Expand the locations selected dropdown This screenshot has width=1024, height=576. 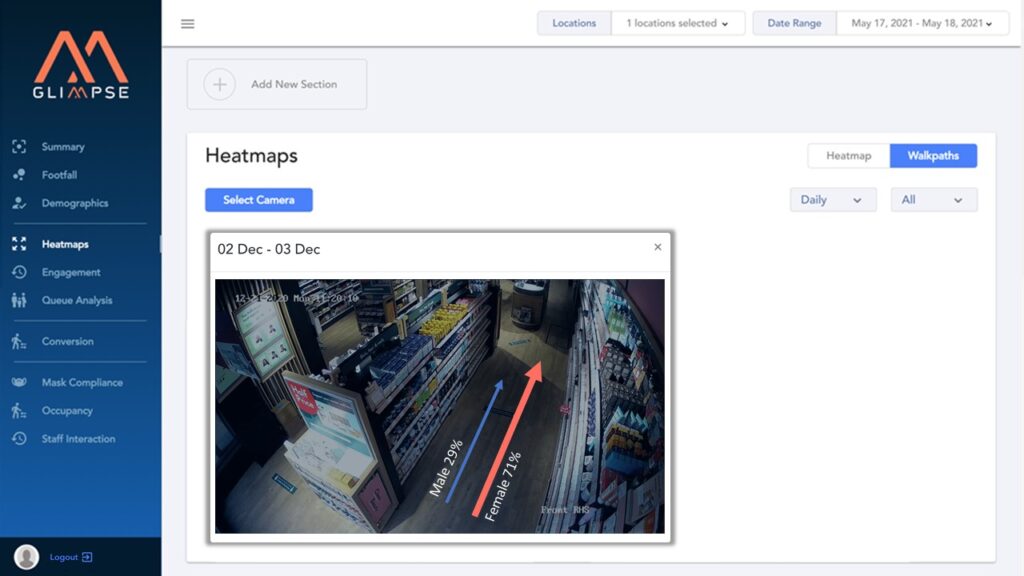pyautogui.click(x=677, y=23)
